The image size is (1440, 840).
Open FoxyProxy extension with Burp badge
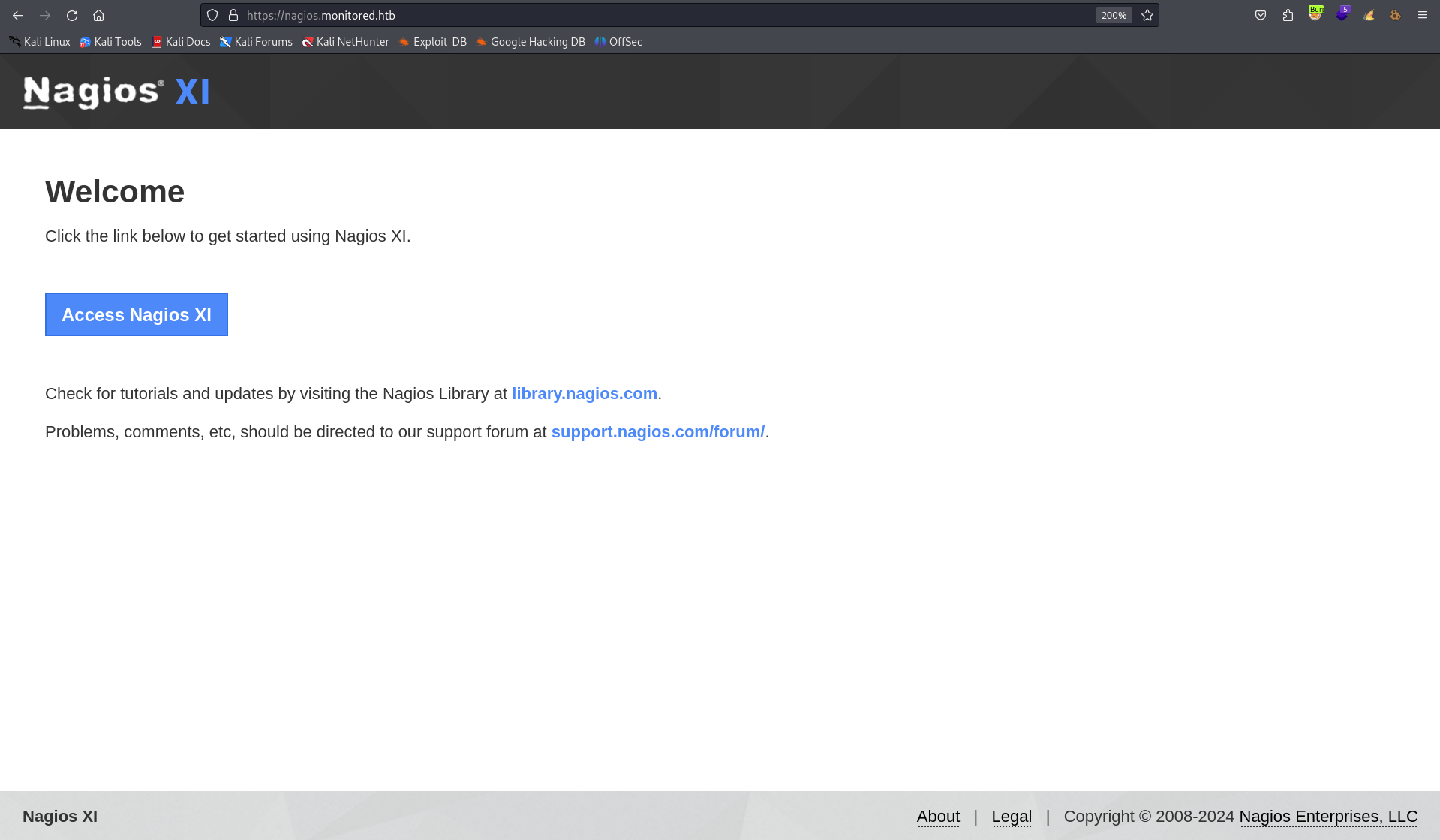pyautogui.click(x=1315, y=14)
